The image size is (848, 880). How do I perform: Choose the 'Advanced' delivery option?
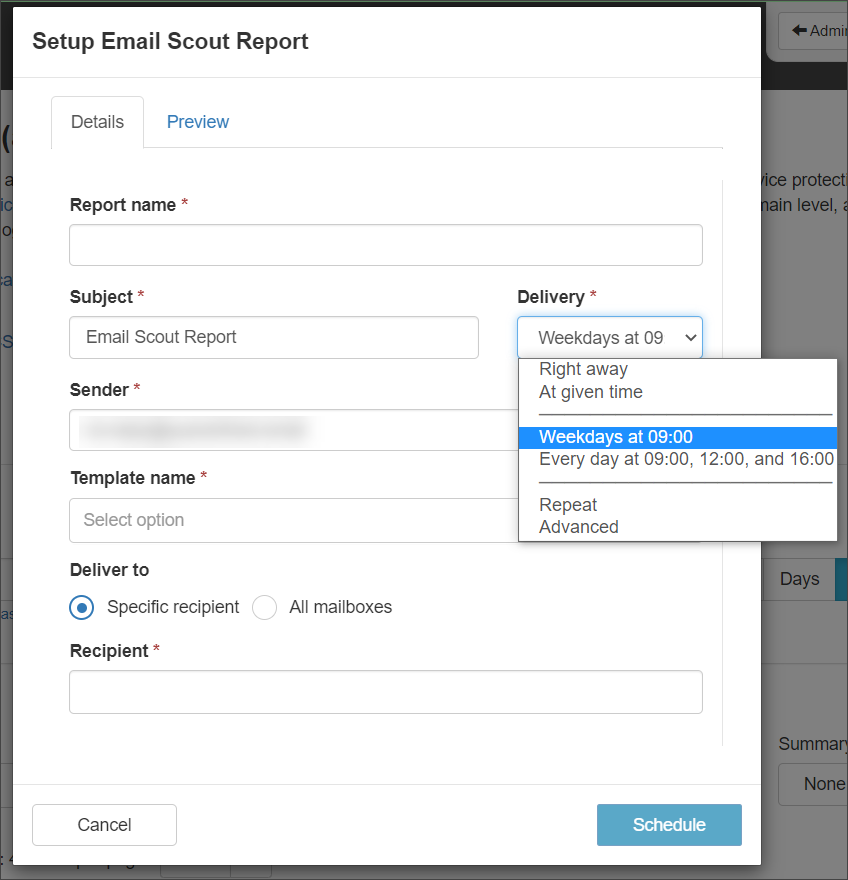click(x=578, y=527)
